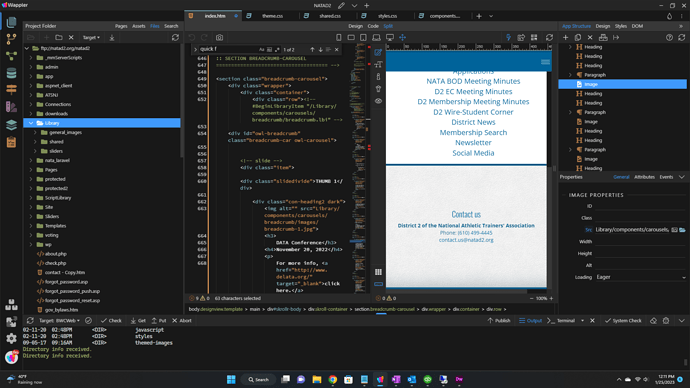Click zoom in plus next to 100%
The image size is (690, 388).
point(551,298)
